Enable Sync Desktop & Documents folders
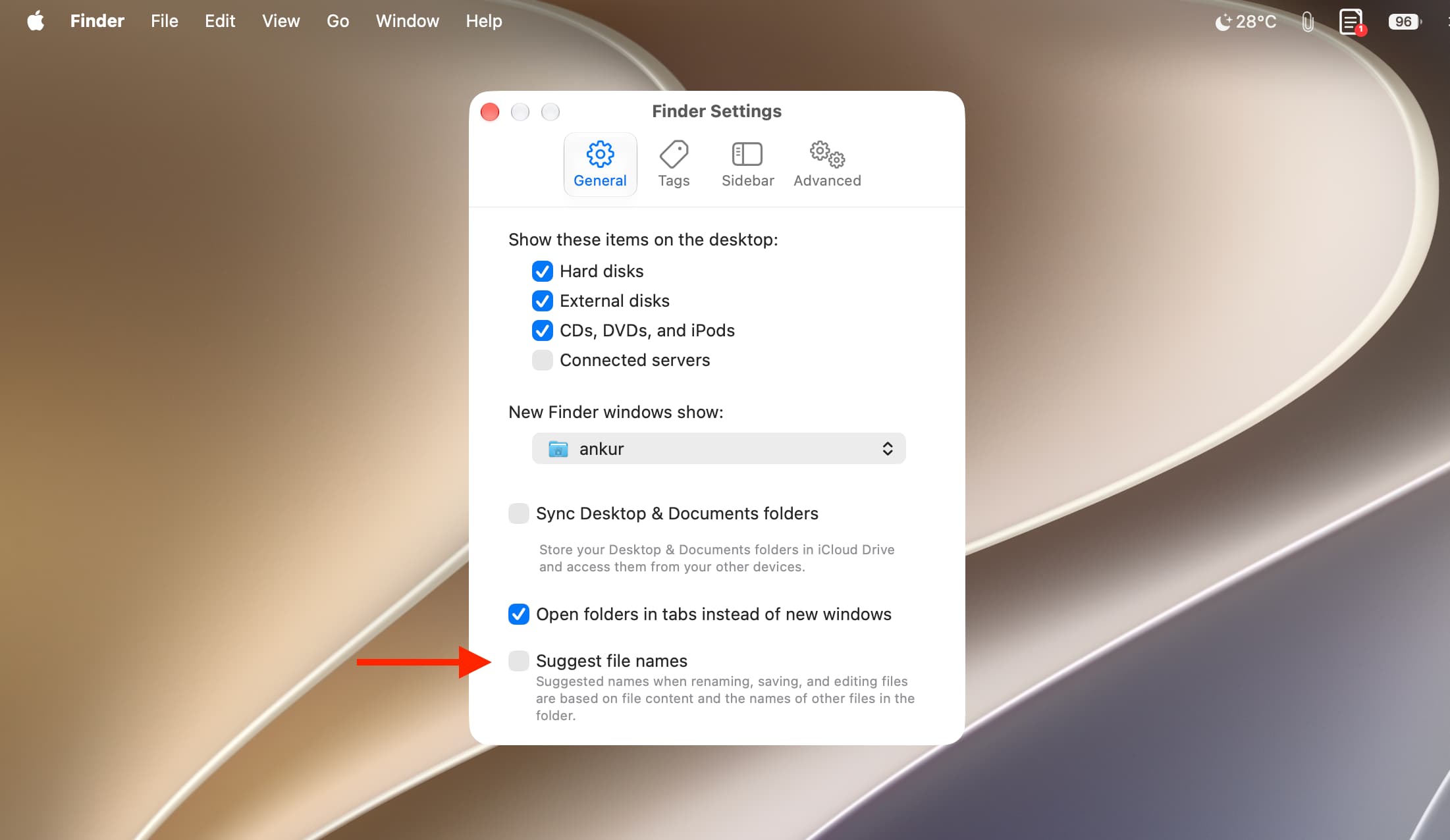The width and height of the screenshot is (1450, 840). (x=519, y=513)
